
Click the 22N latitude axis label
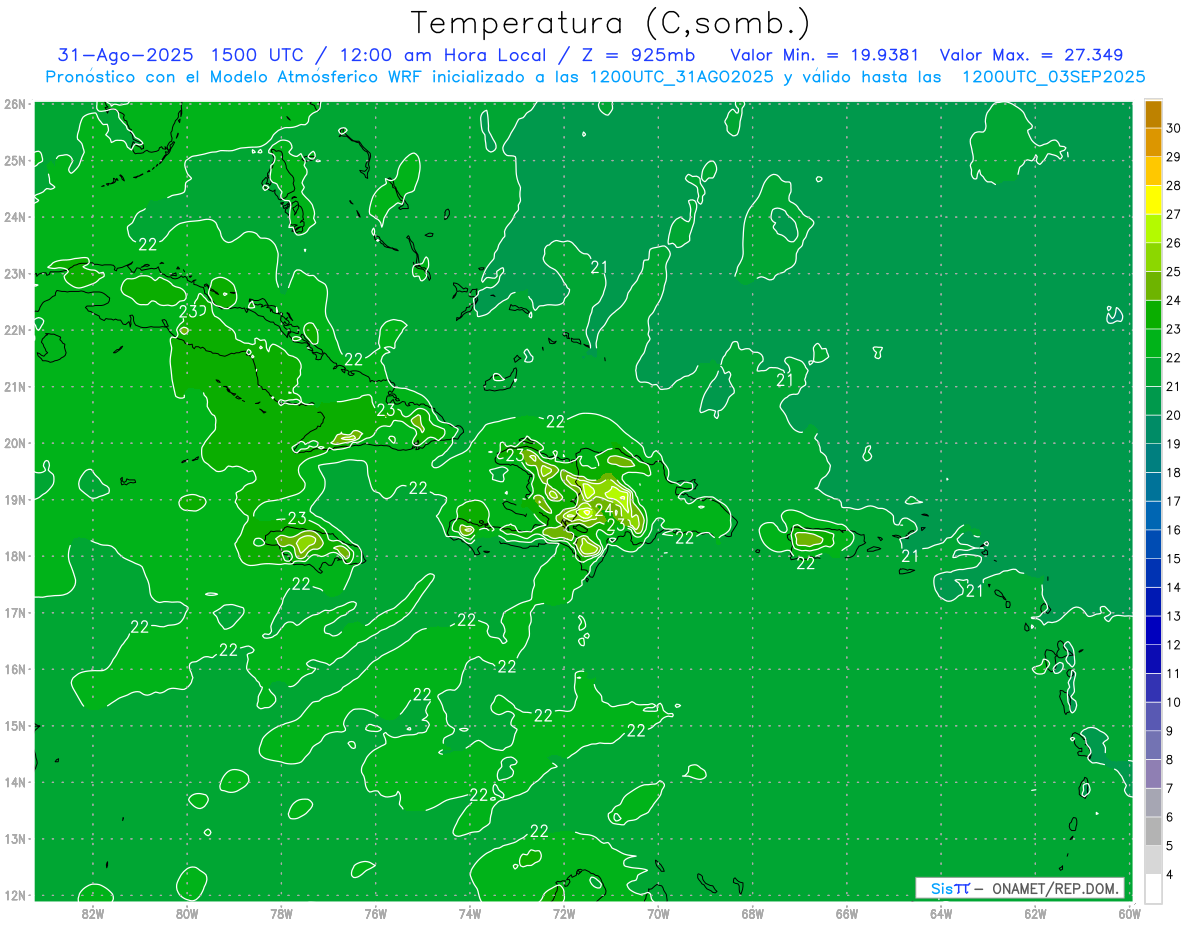pos(14,330)
